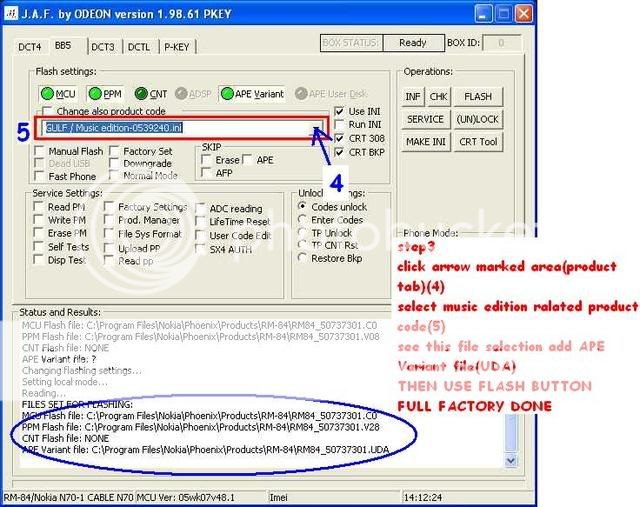Click the J.A.F. application icon in title bar
Image resolution: width=640 pixels, height=507 pixels.
pos(11,13)
